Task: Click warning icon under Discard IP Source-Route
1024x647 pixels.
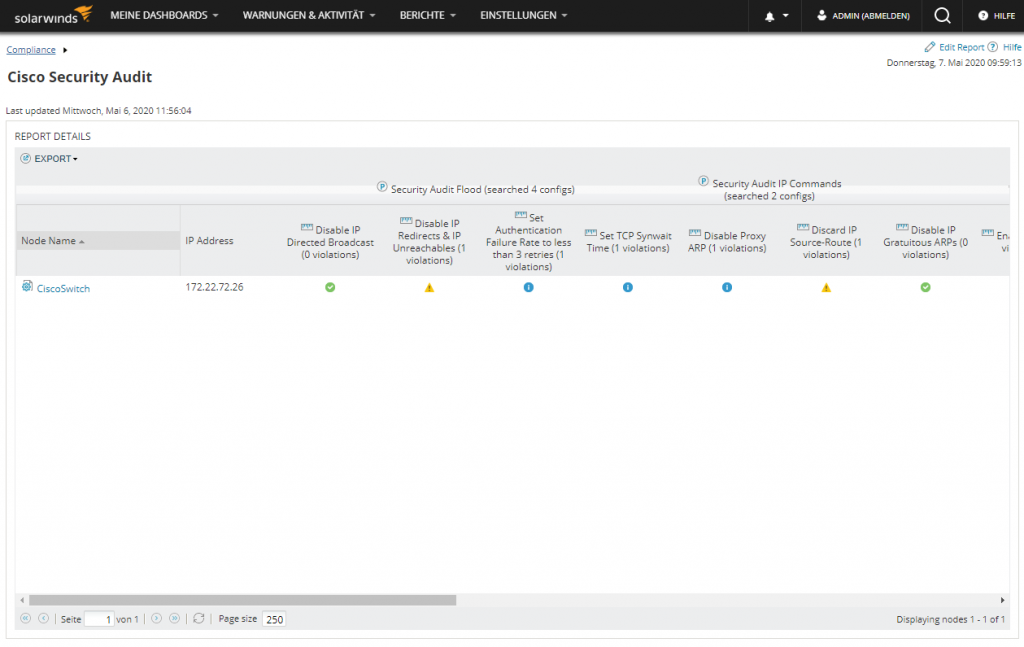Action: click(826, 288)
